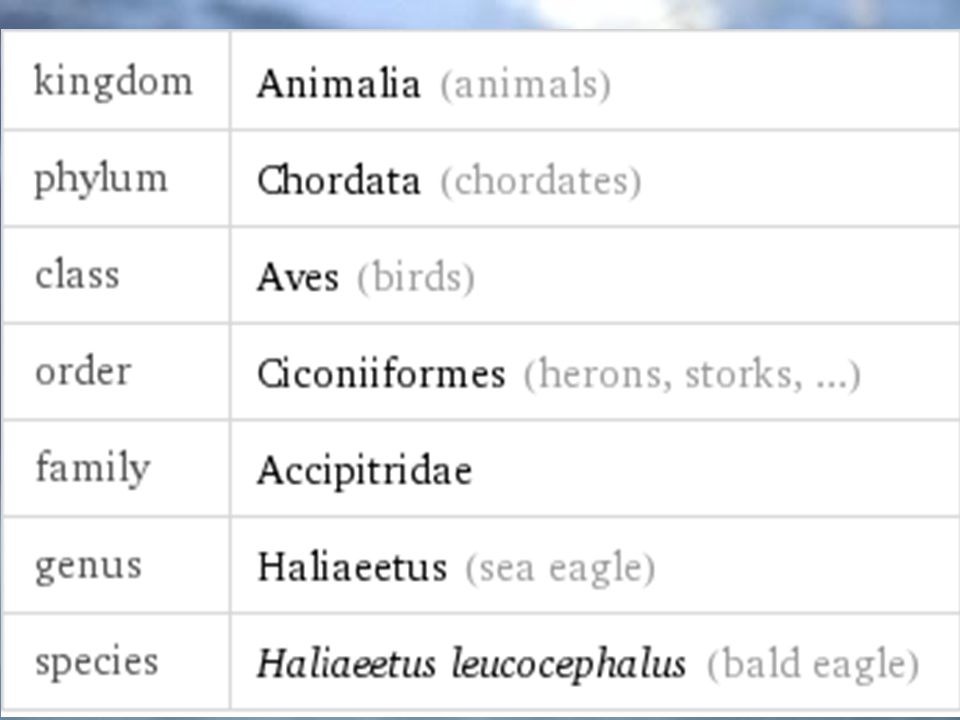The width and height of the screenshot is (960, 720).
Task: Click Haliaeetus leucocephalus species name
Action: [471, 664]
